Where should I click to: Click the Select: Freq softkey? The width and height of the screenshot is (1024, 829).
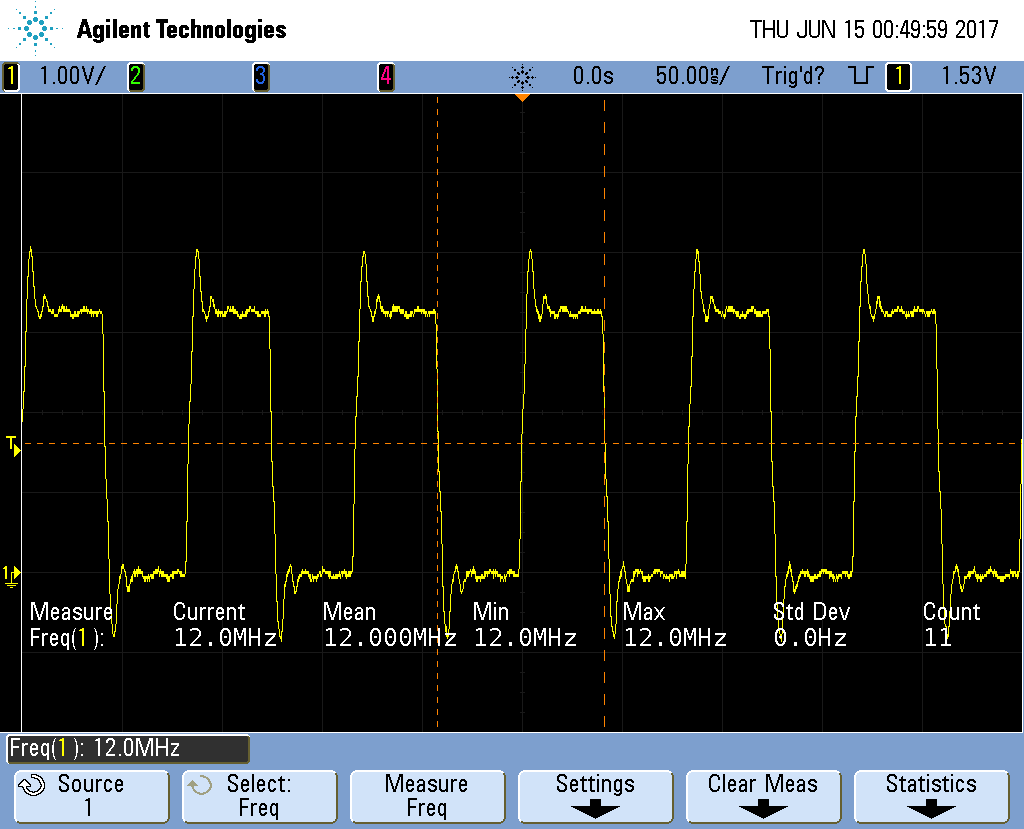(x=259, y=796)
